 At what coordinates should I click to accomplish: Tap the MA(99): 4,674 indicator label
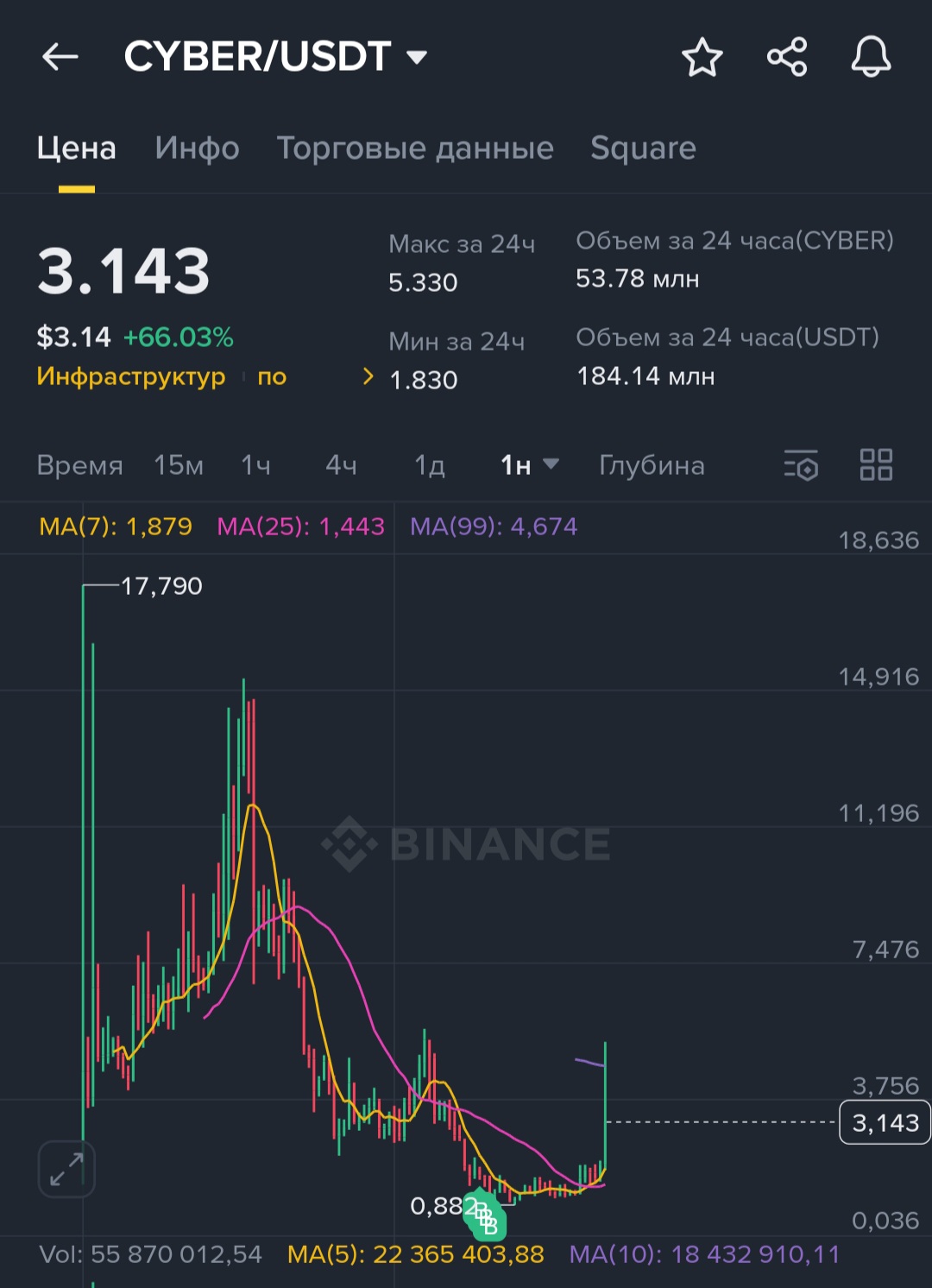[x=494, y=527]
